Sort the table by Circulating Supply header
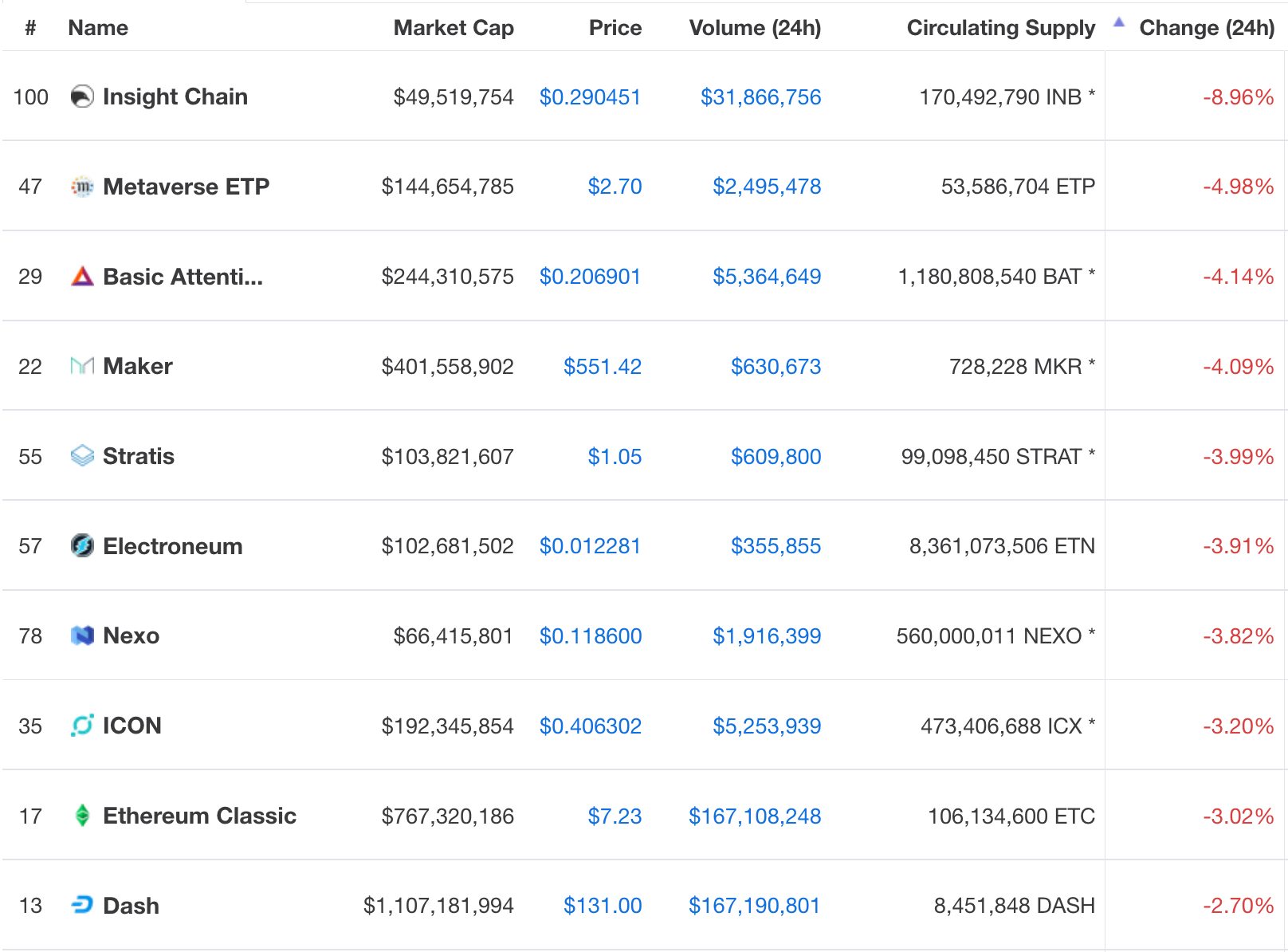The image size is (1288, 952). coord(1000,28)
